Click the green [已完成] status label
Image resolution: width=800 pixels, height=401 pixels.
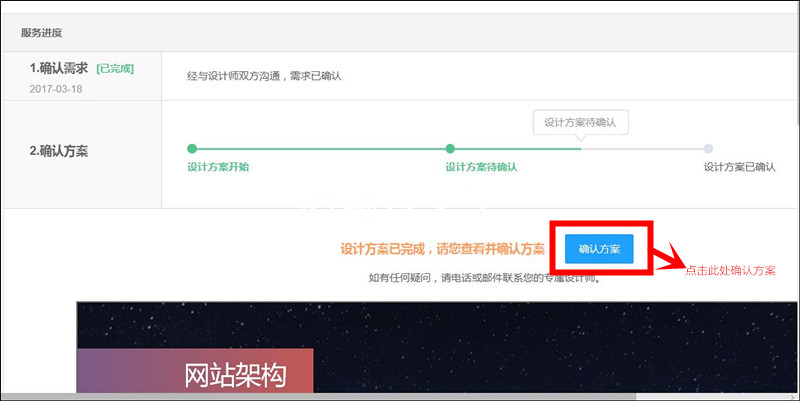(115, 69)
